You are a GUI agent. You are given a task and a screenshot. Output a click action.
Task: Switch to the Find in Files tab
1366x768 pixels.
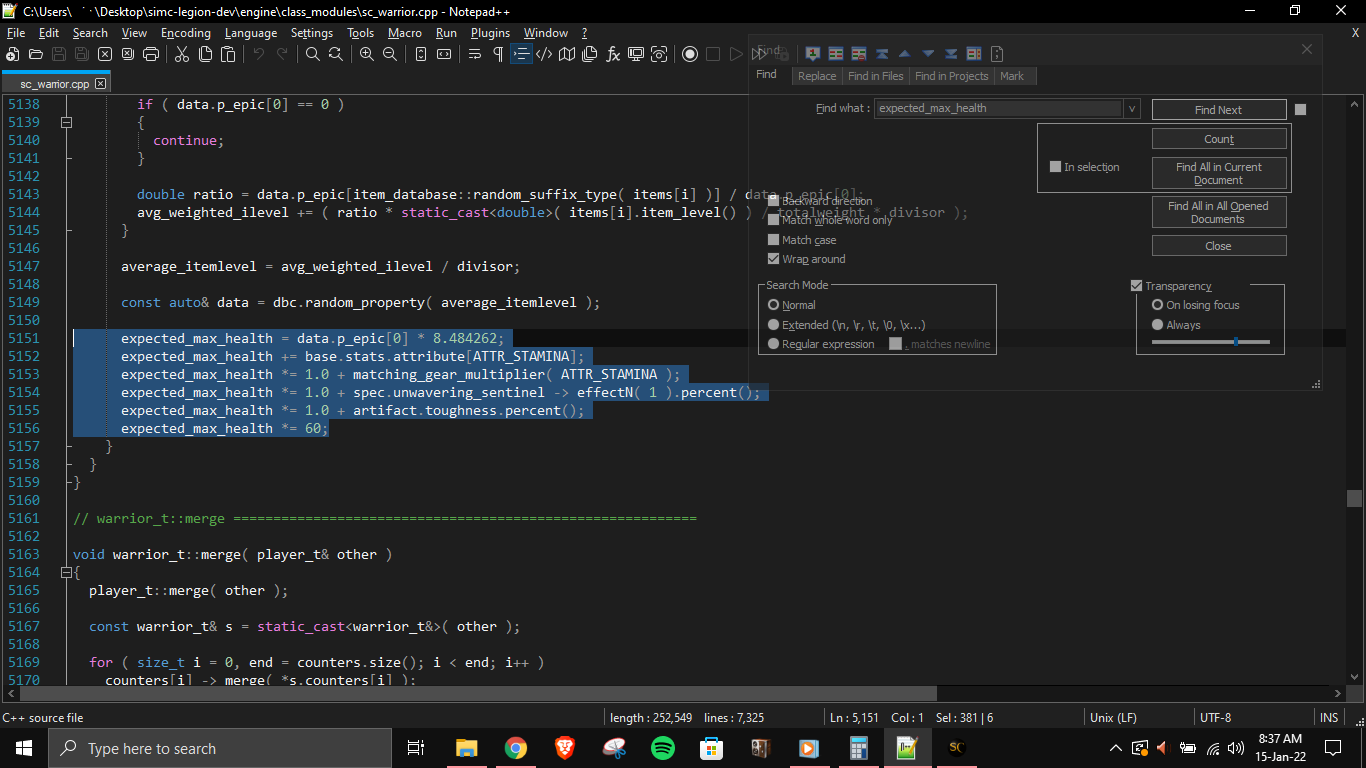(875, 76)
